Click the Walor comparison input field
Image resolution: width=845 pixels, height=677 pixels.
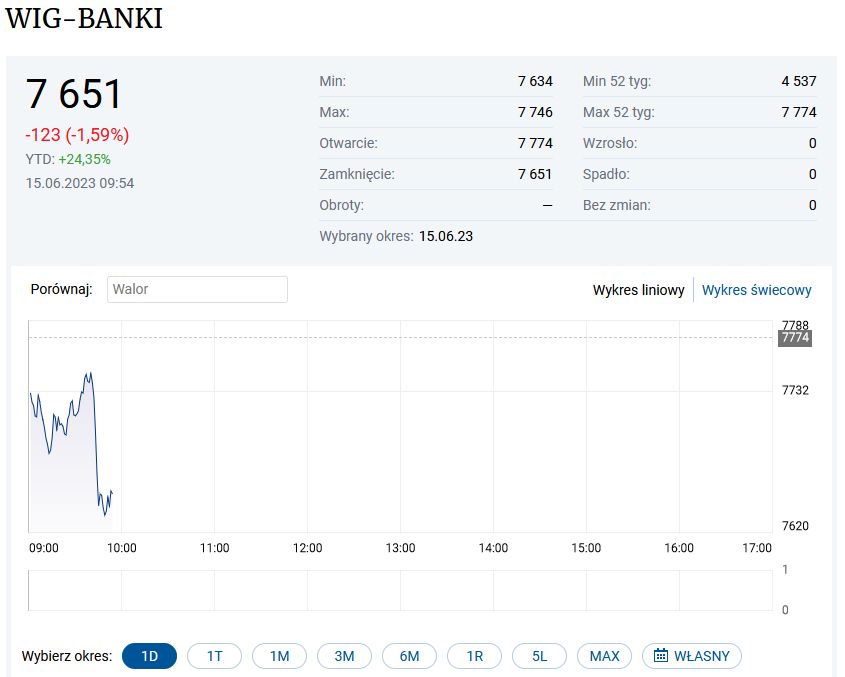(x=197, y=289)
